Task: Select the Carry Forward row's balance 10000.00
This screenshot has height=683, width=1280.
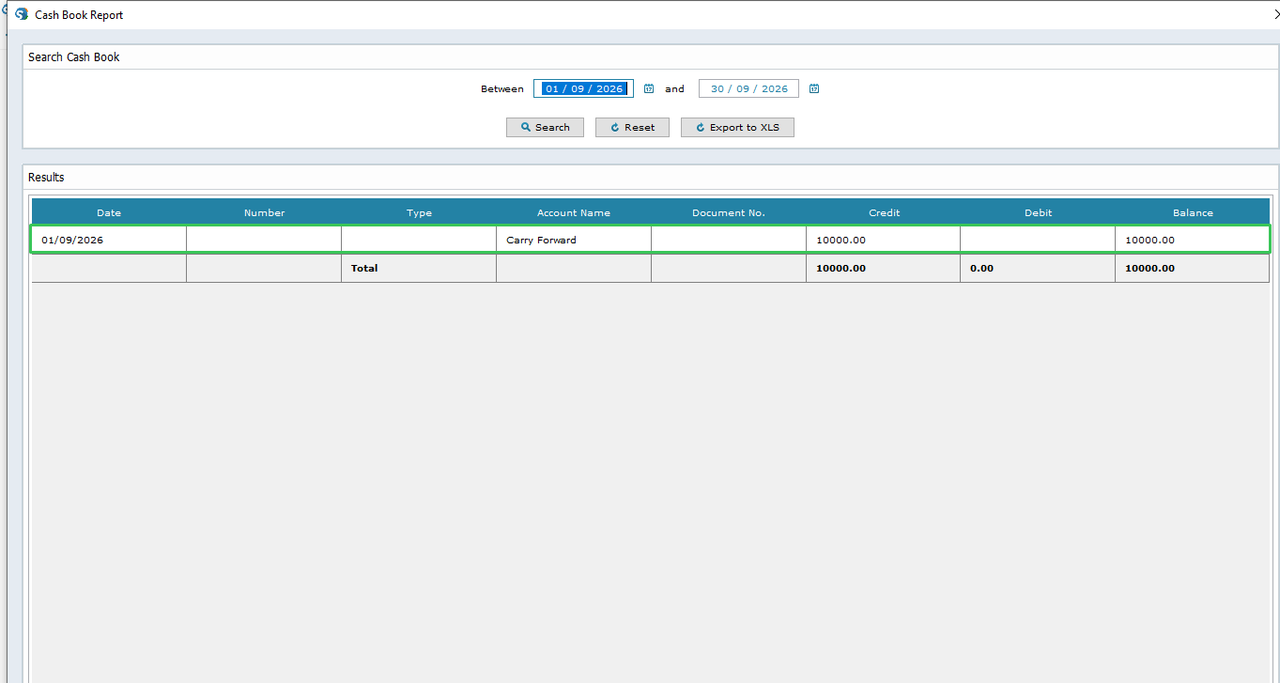Action: pyautogui.click(x=1193, y=240)
